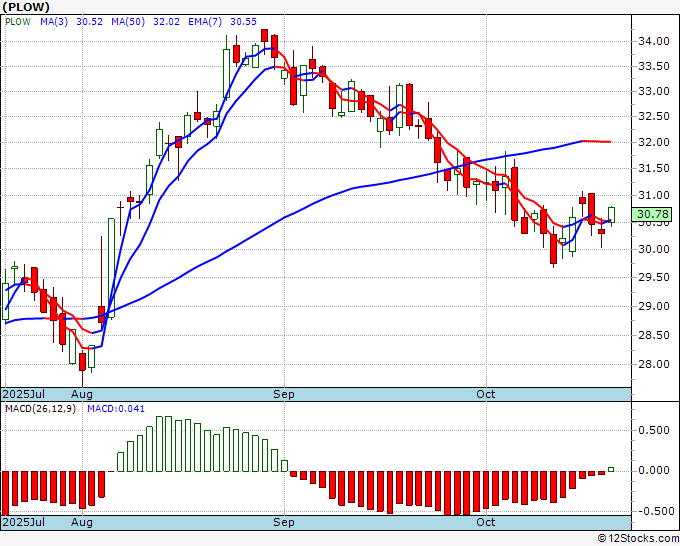Click the 29.50 price axis label
Image resolution: width=680 pixels, height=546 pixels.
(654, 277)
